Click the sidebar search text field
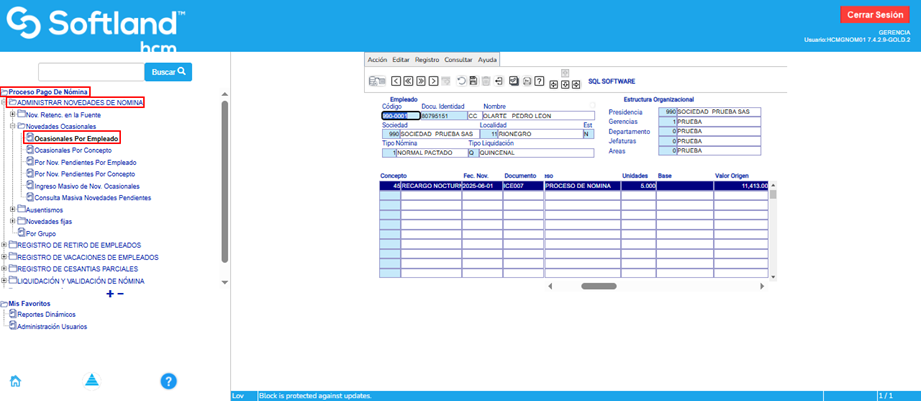The height and width of the screenshot is (401, 921). click(x=91, y=72)
